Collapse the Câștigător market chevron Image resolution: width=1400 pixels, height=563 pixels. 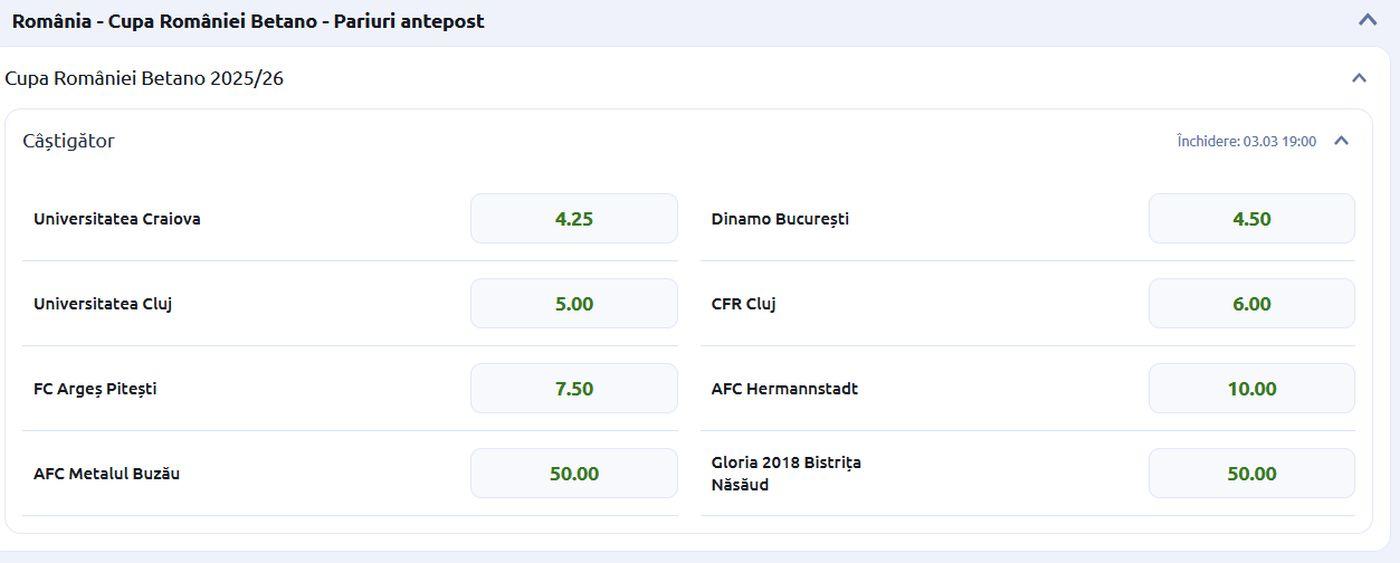(1342, 141)
